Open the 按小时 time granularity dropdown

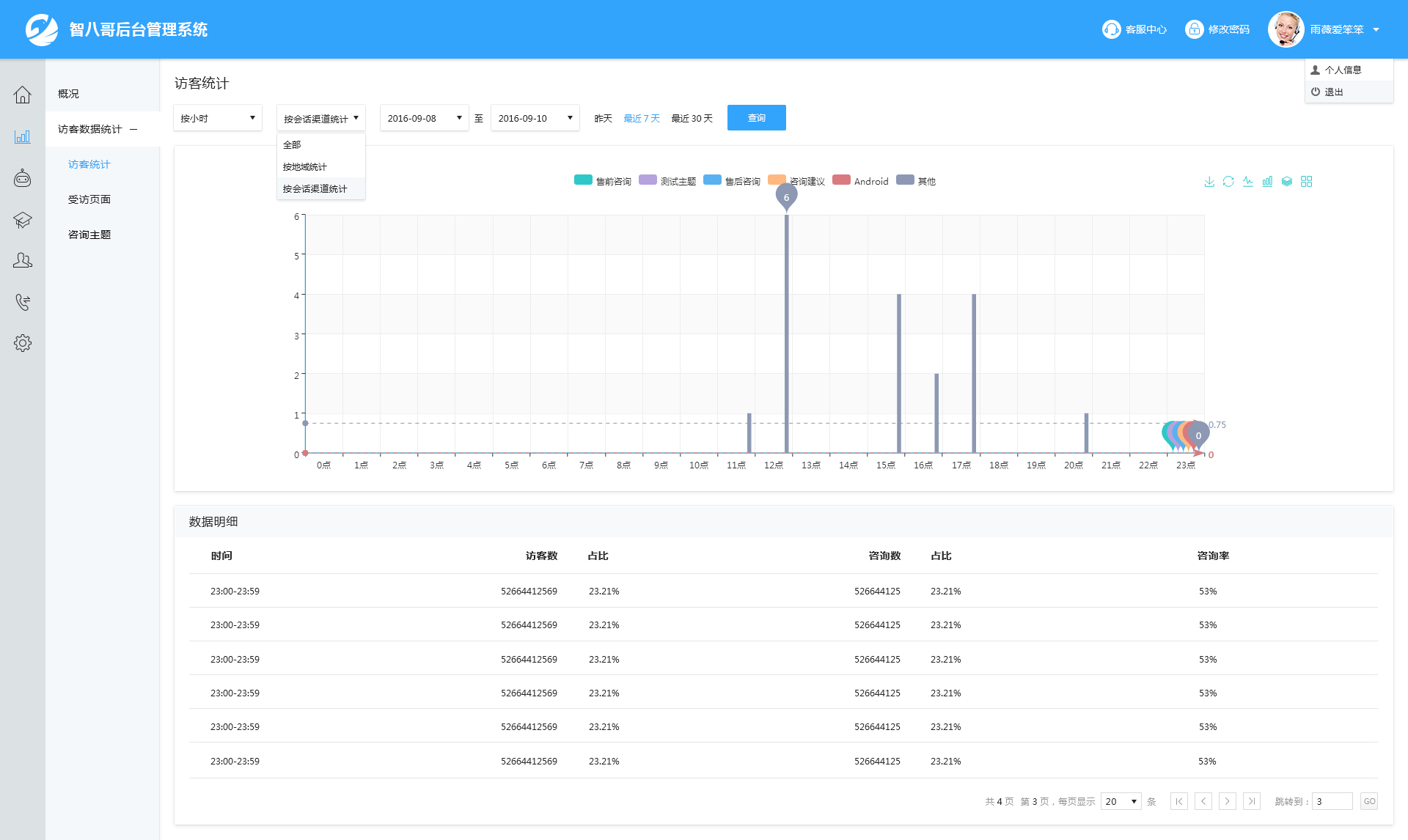point(218,118)
